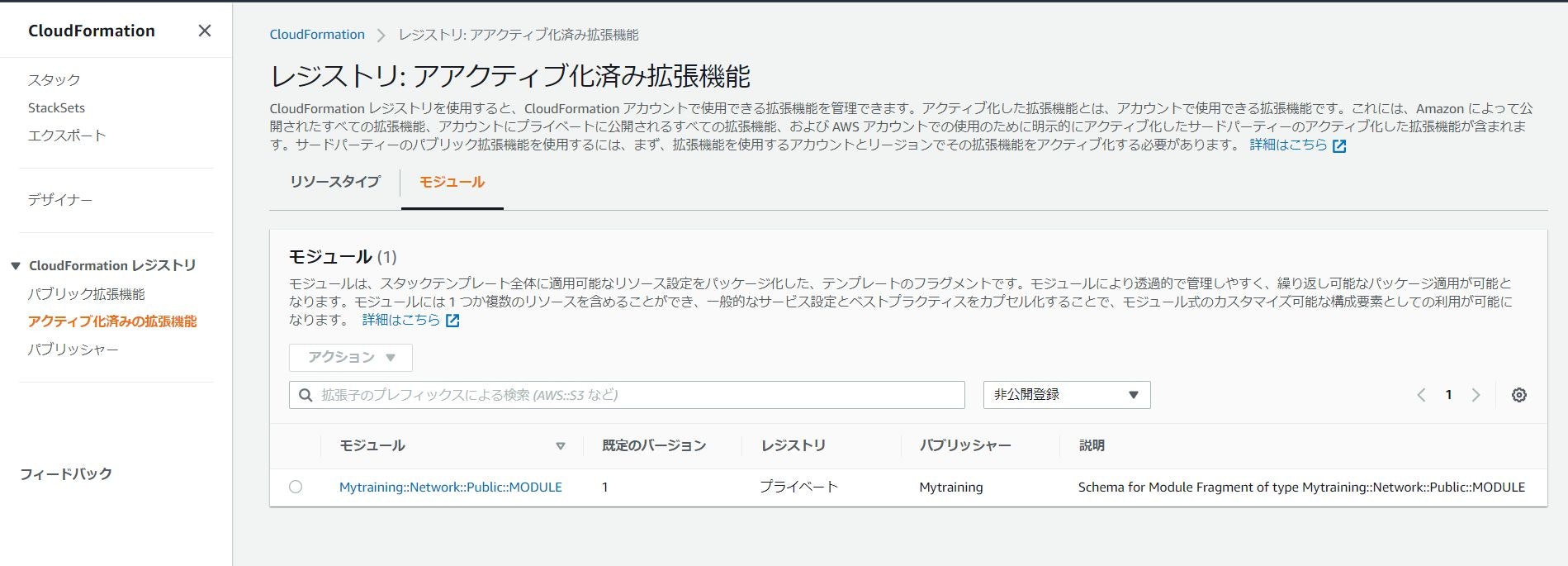The image size is (1568, 566).
Task: Select the Mytraining::Network::Public::MODULE radio button
Action: (x=296, y=487)
